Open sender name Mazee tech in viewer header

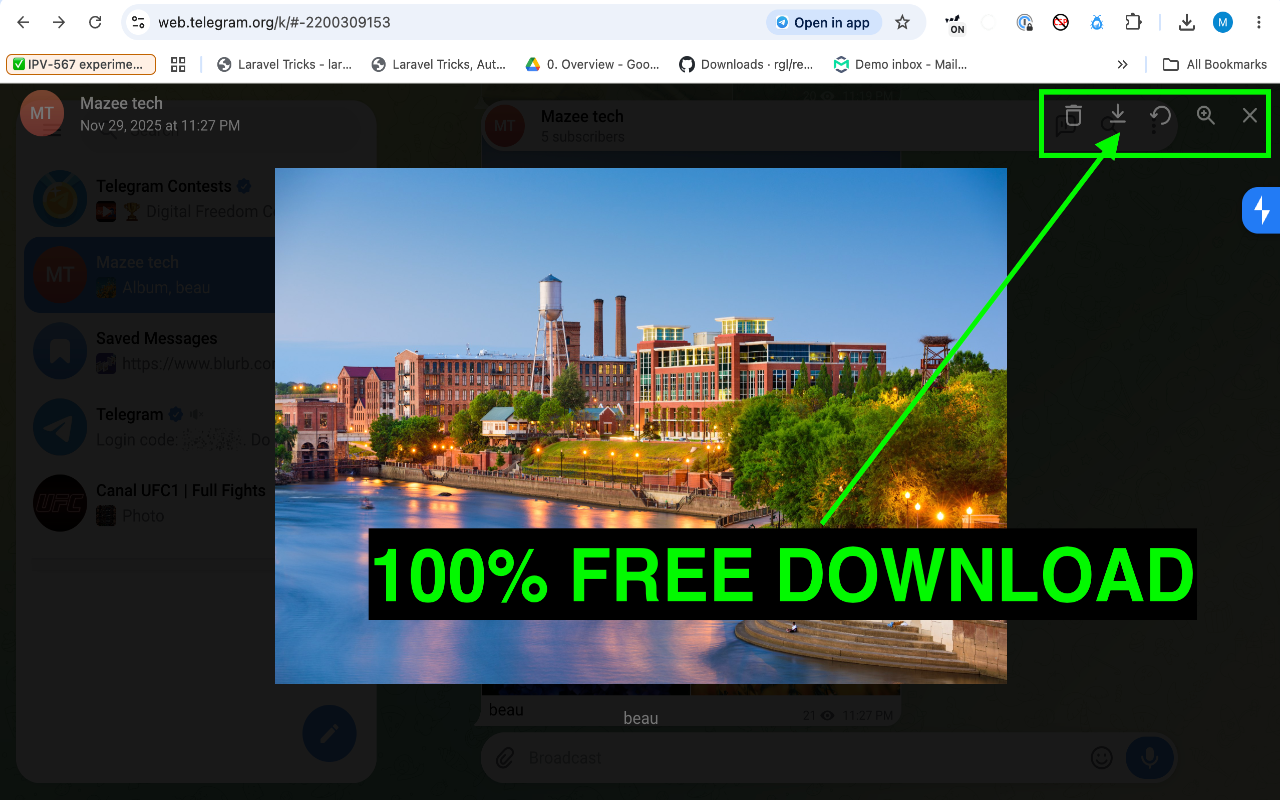(121, 103)
